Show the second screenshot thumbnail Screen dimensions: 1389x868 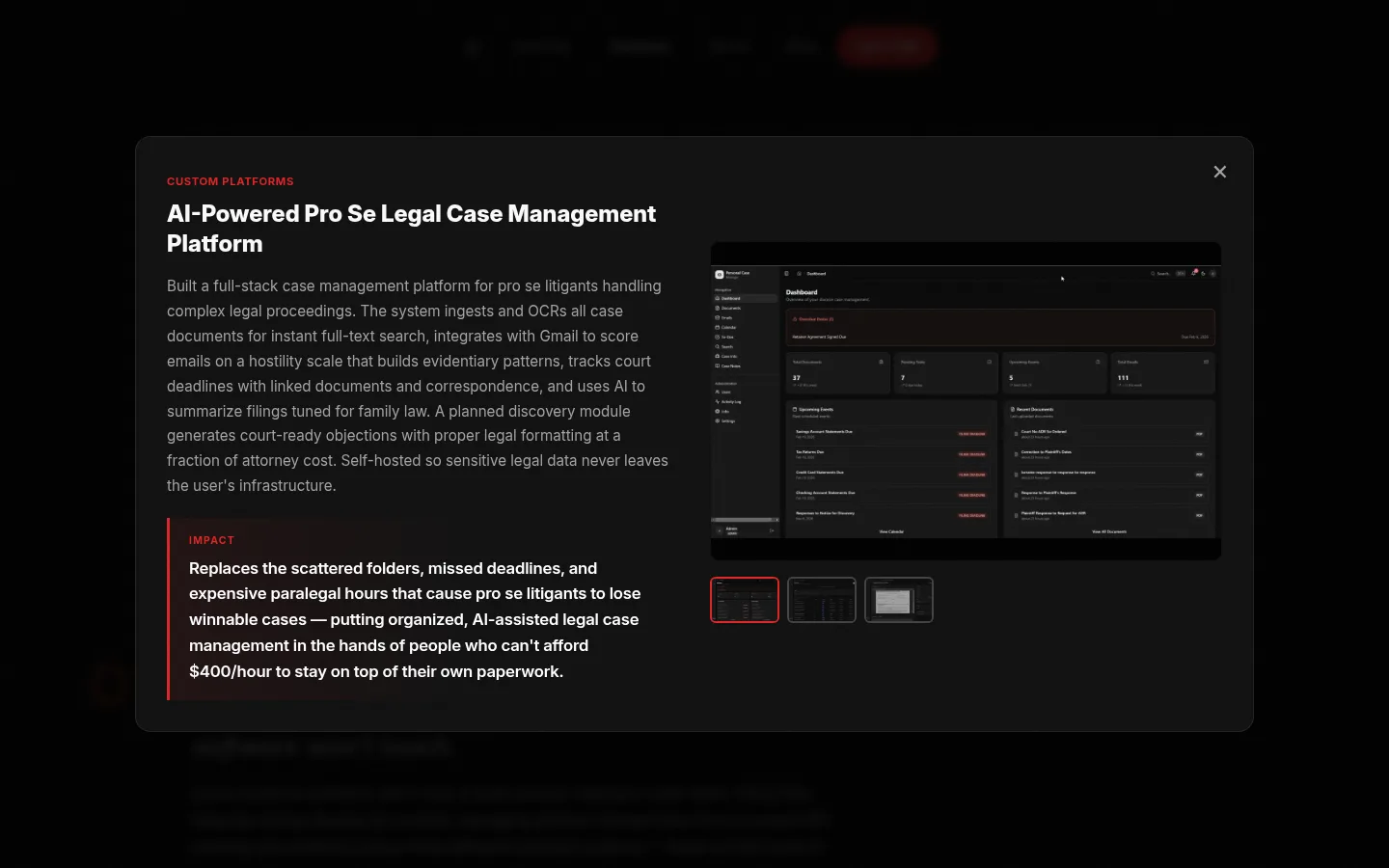click(x=822, y=600)
